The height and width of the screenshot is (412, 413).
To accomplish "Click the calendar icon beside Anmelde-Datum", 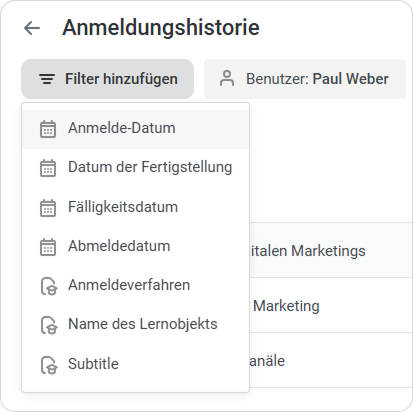I will click(48, 129).
